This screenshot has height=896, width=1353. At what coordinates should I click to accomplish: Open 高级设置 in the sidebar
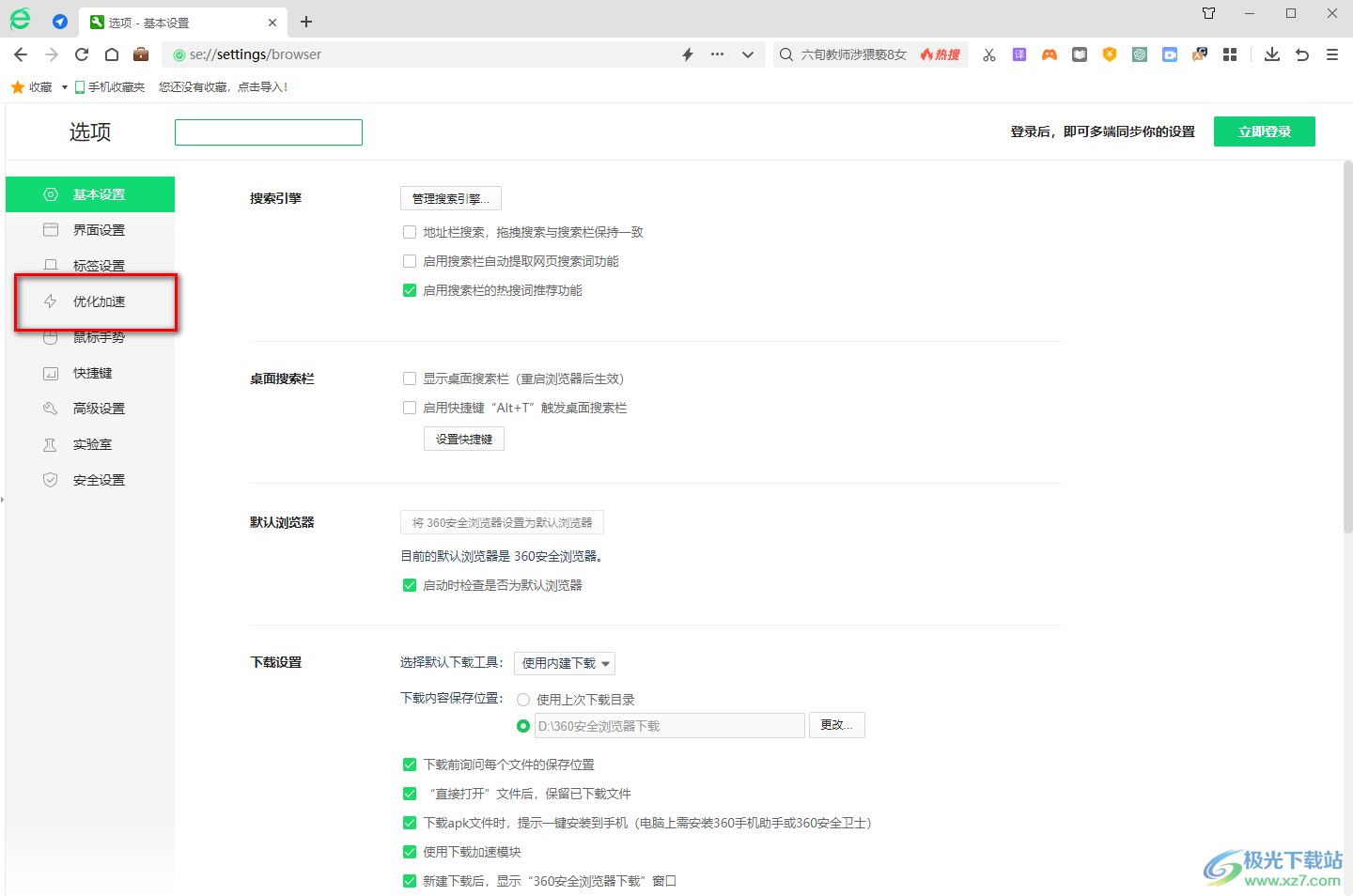tap(90, 409)
